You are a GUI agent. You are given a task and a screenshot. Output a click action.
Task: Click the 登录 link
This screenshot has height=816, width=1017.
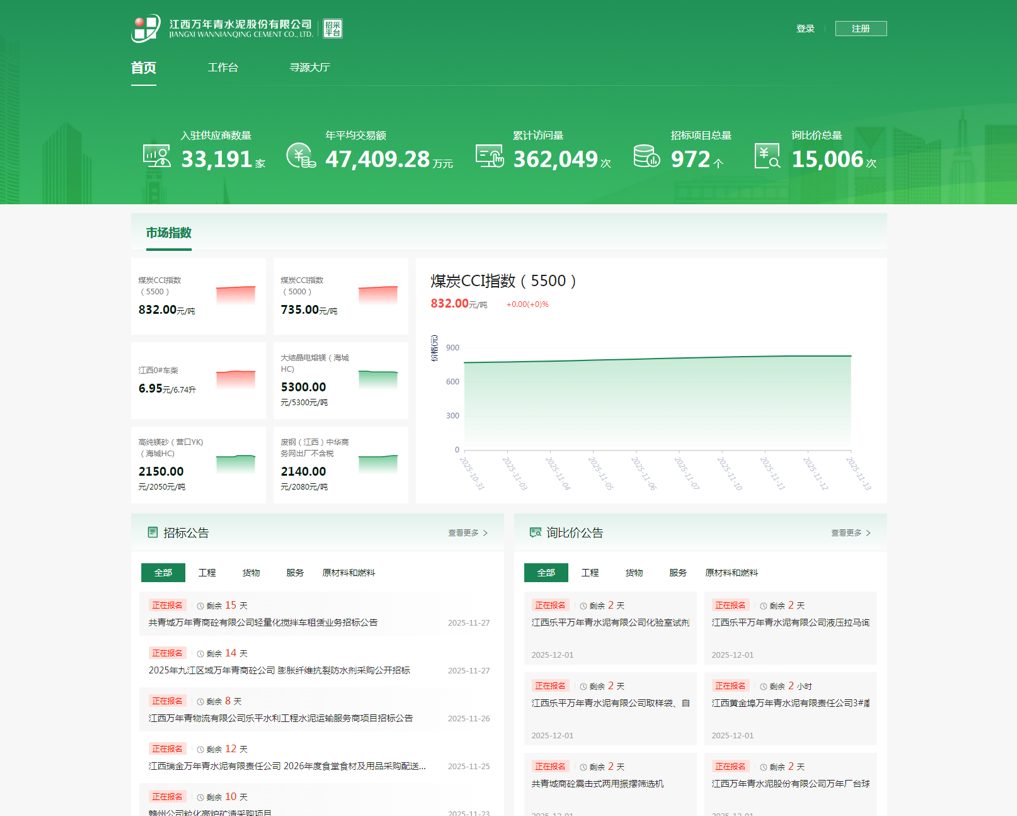click(x=805, y=29)
